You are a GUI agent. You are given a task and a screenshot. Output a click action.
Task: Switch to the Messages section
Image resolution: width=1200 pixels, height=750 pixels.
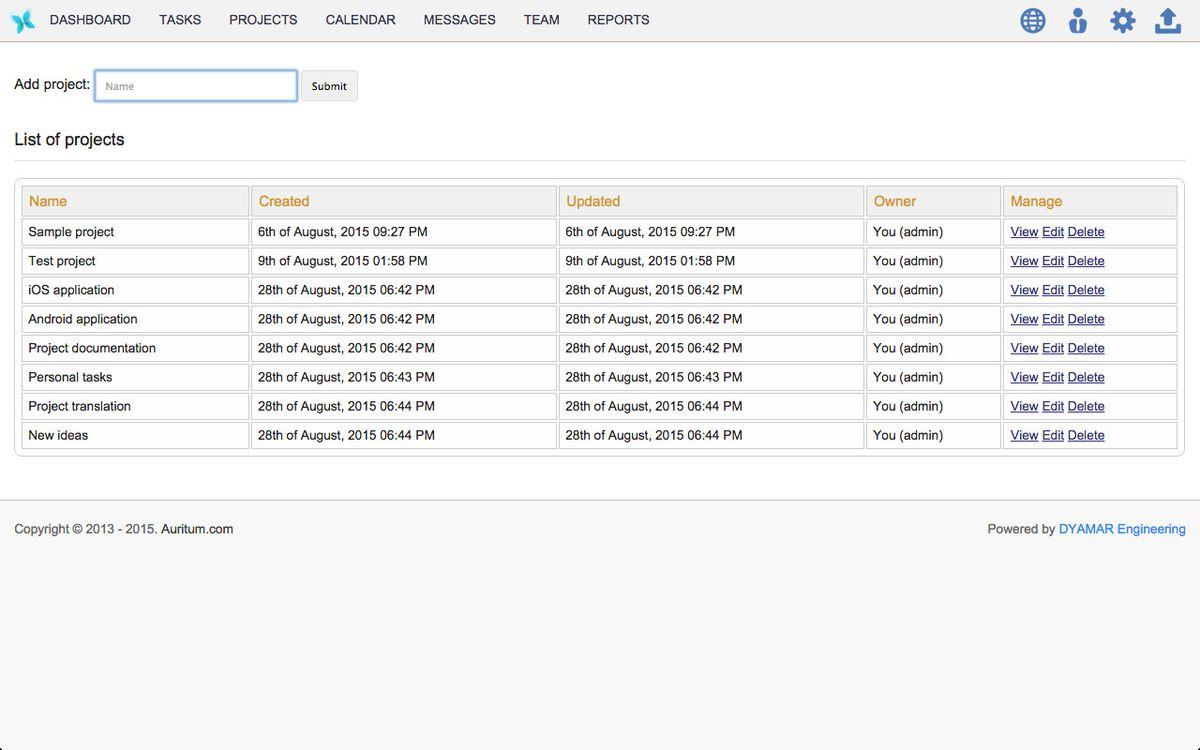pos(459,20)
